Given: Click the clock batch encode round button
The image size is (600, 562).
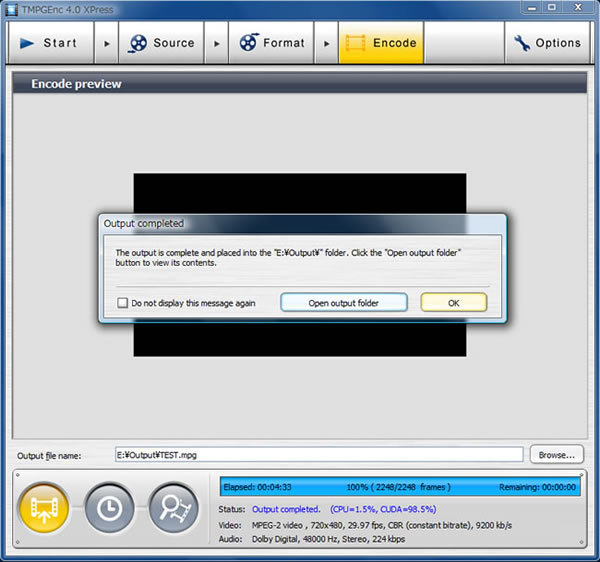Looking at the screenshot, I should pos(109,508).
